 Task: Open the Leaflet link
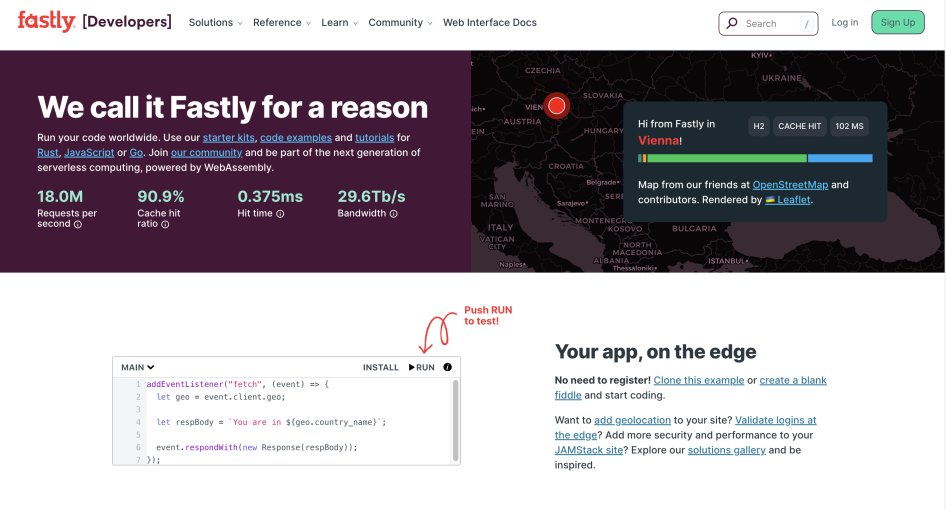788,200
